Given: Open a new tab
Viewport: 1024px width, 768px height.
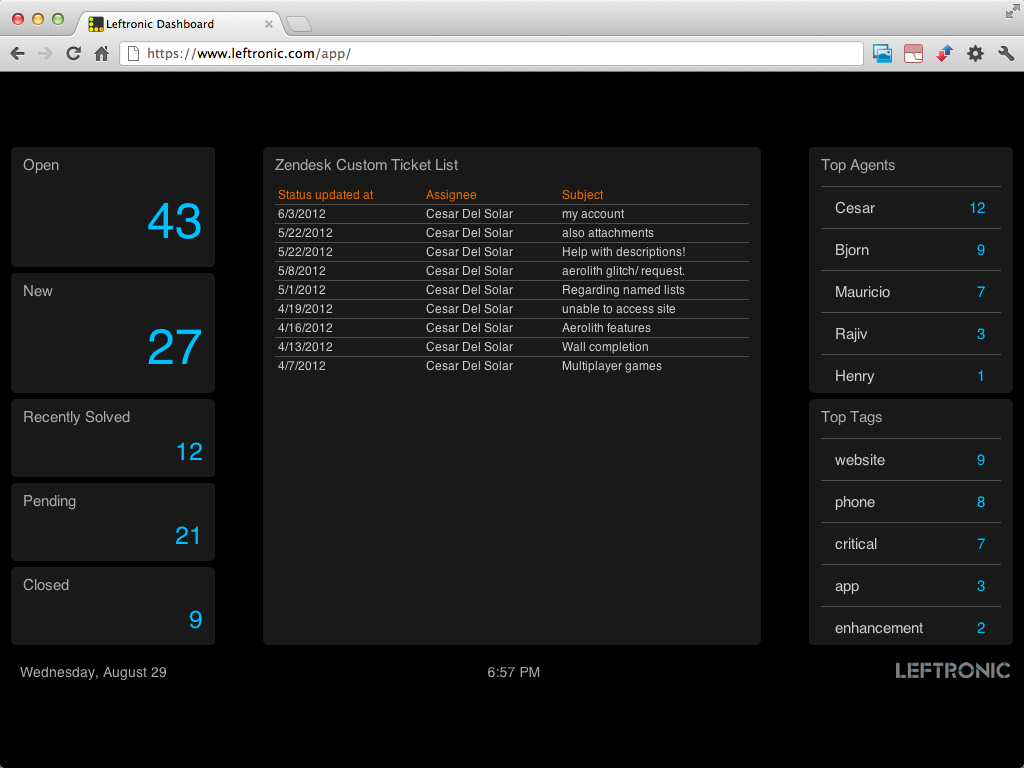Looking at the screenshot, I should [299, 24].
